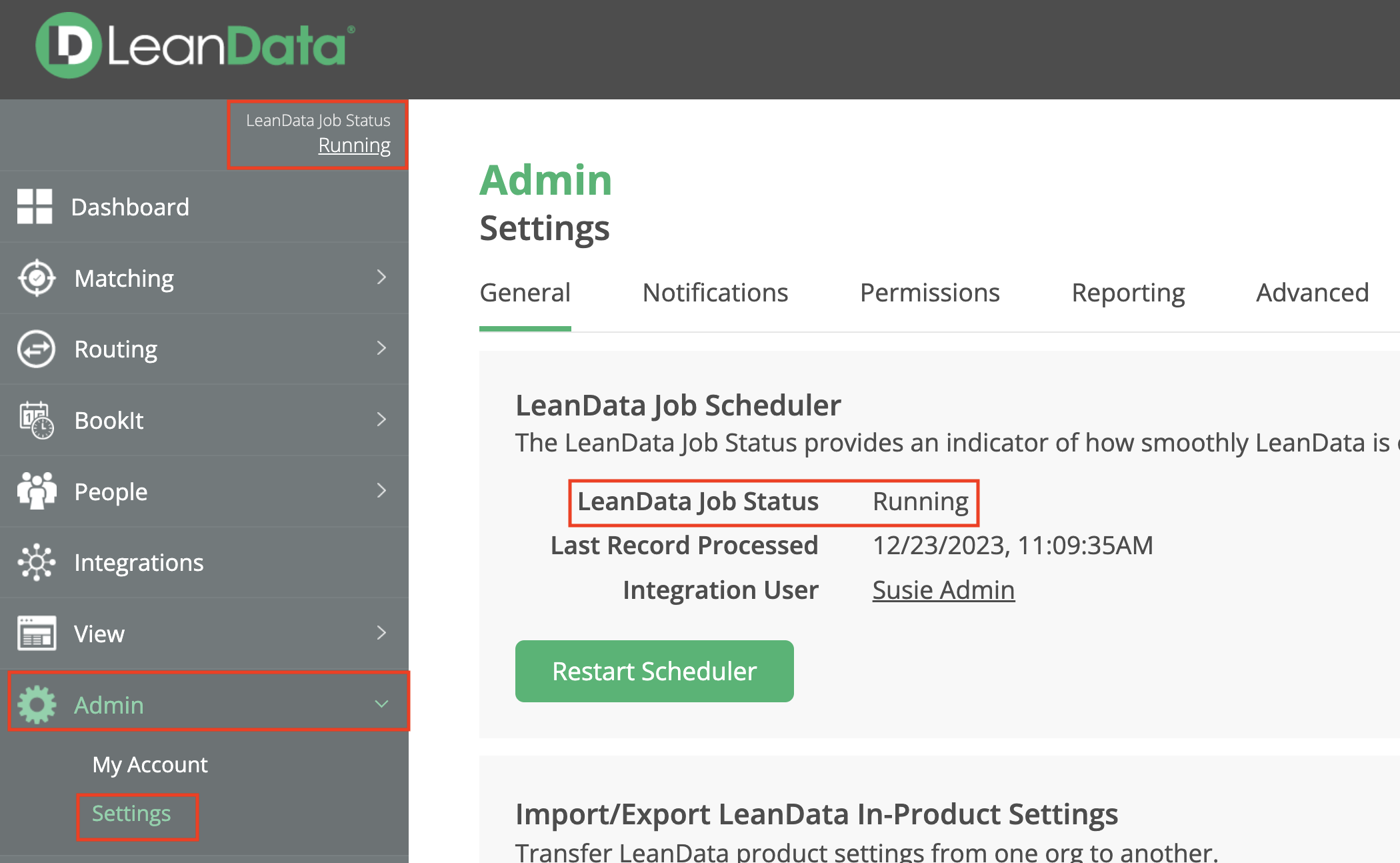Click the Admin page title
The image size is (1400, 863).
point(546,180)
